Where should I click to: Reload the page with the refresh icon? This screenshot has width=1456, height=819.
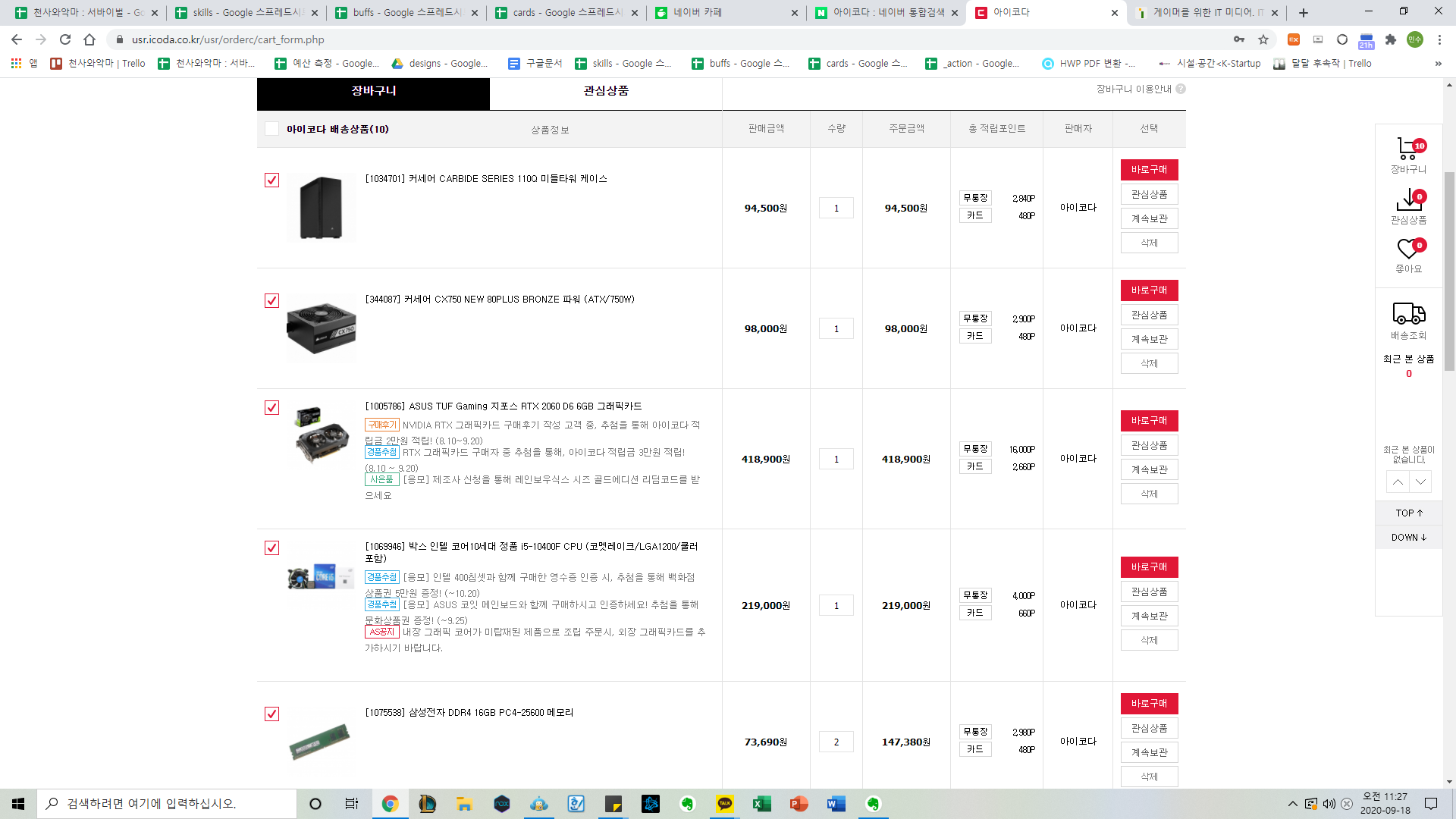[65, 39]
